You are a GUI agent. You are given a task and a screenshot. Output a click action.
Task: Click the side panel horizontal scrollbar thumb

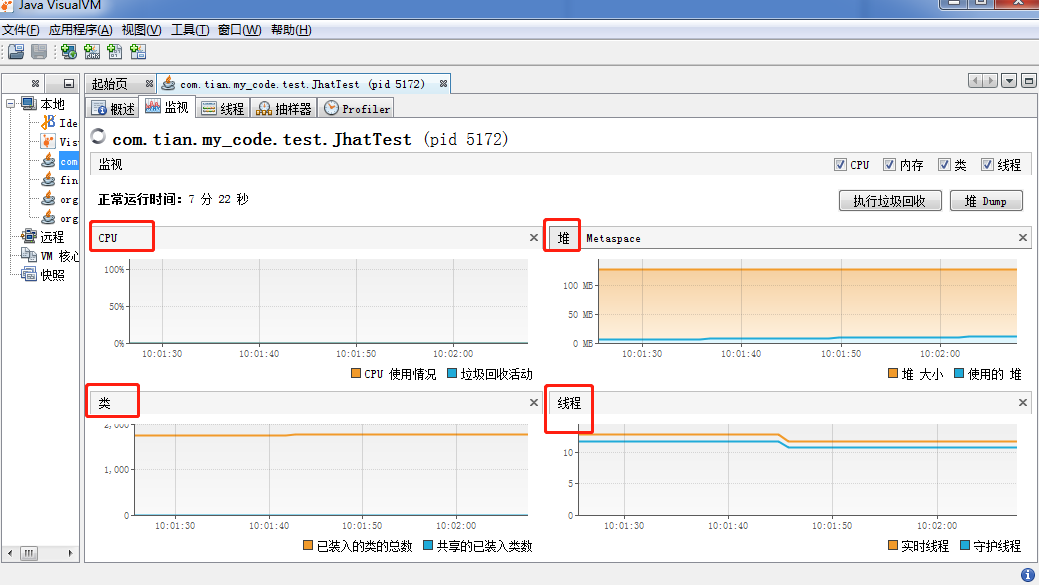(x=28, y=553)
